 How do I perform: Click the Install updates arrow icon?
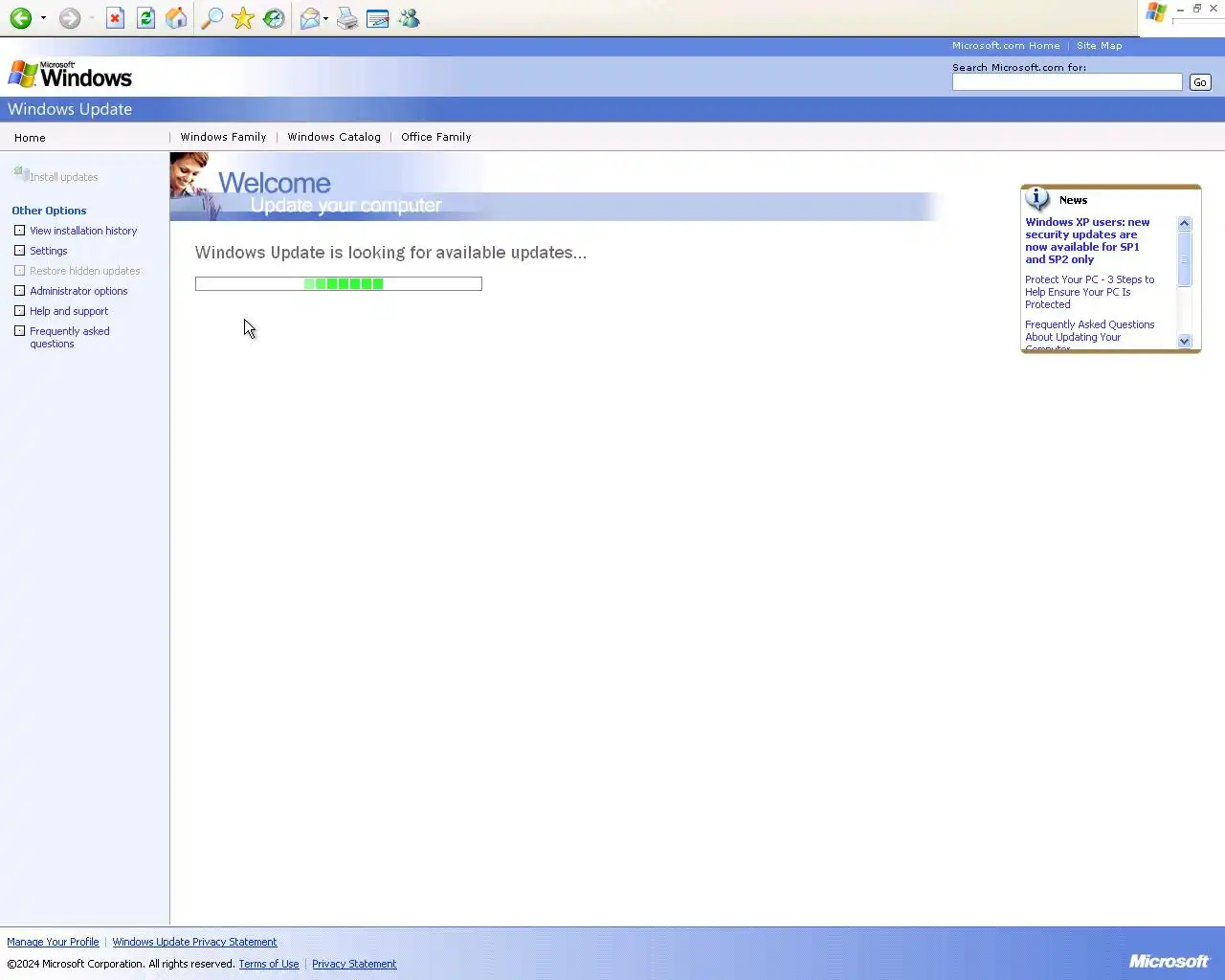pyautogui.click(x=20, y=174)
